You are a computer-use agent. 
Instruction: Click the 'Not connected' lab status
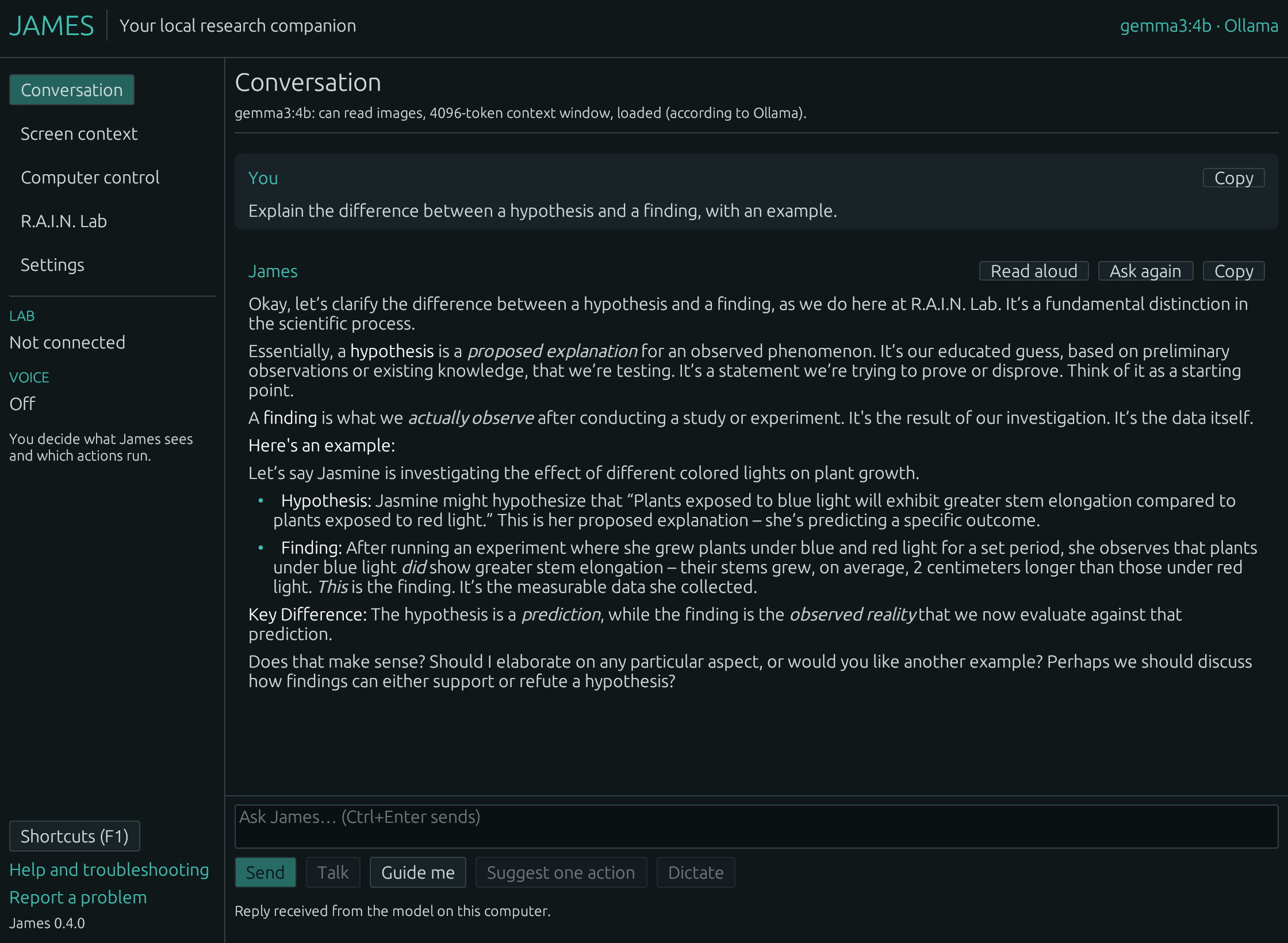pyautogui.click(x=67, y=342)
